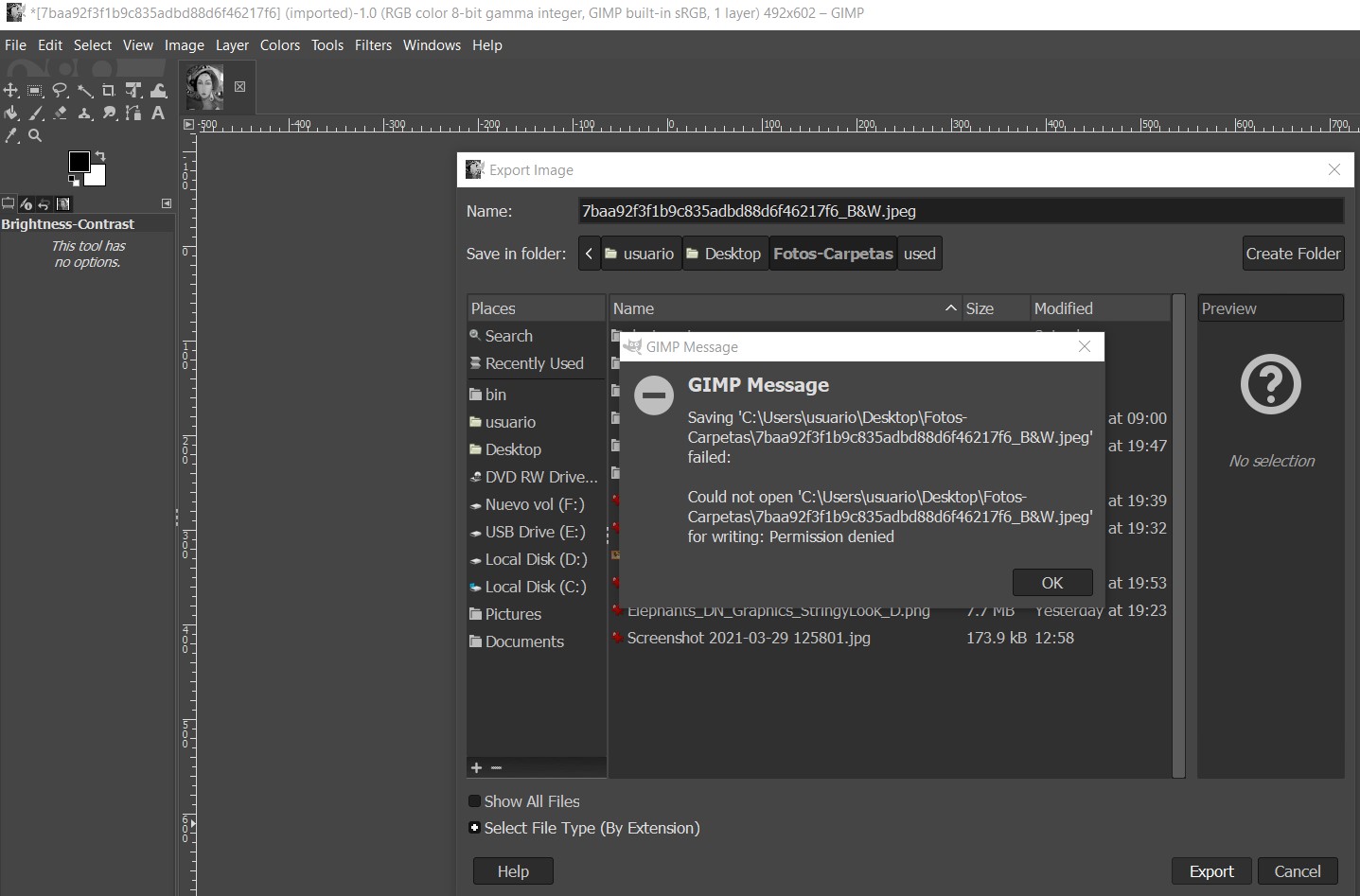Click Cancel in the Export Image dialog

coord(1298,871)
